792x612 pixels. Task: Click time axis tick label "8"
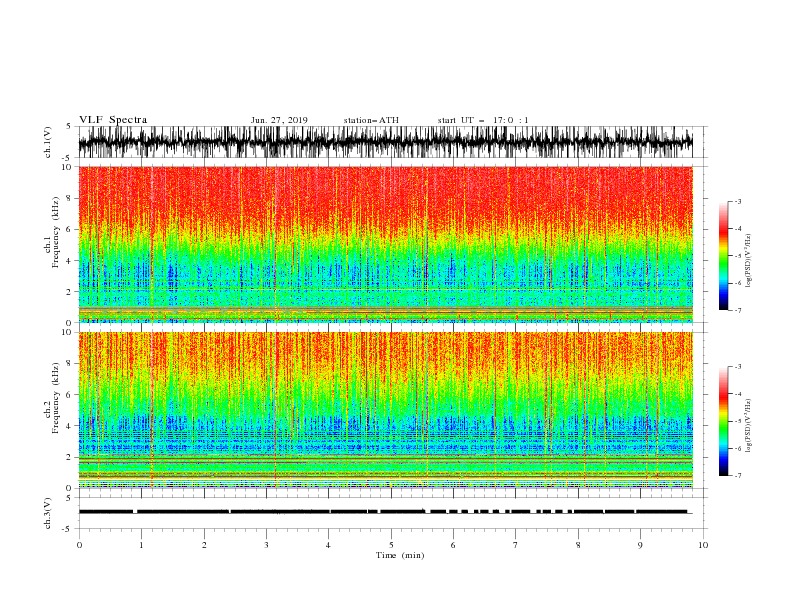point(578,545)
